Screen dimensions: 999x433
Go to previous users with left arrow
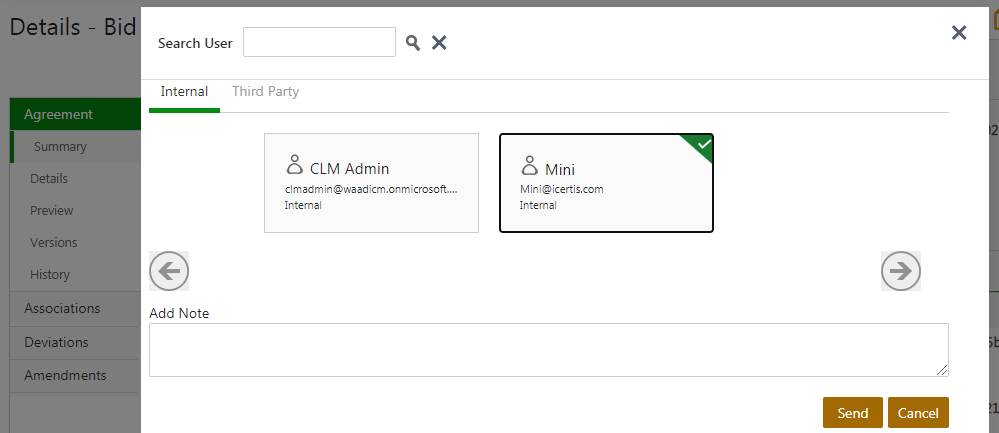(x=169, y=271)
